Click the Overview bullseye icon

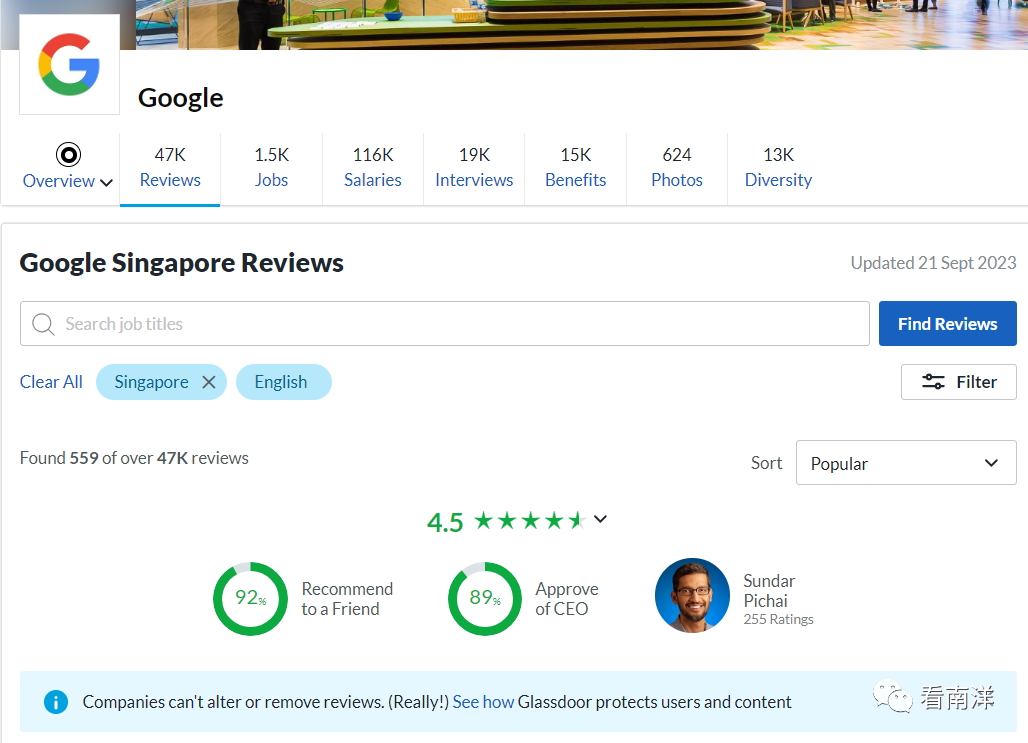coord(68,155)
